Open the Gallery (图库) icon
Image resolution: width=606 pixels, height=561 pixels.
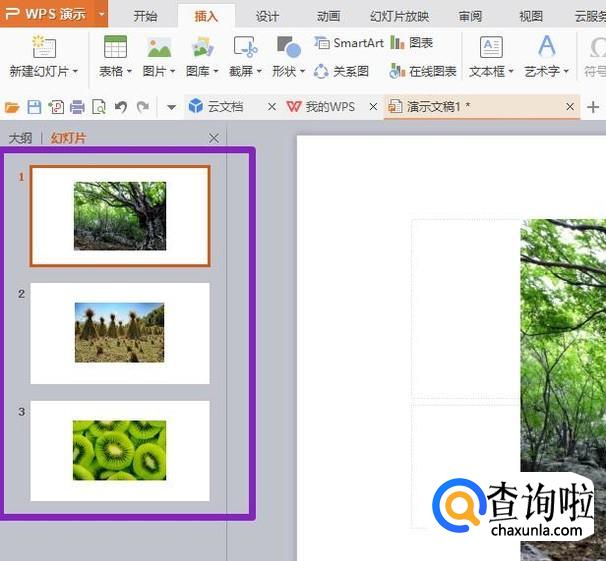[x=202, y=47]
